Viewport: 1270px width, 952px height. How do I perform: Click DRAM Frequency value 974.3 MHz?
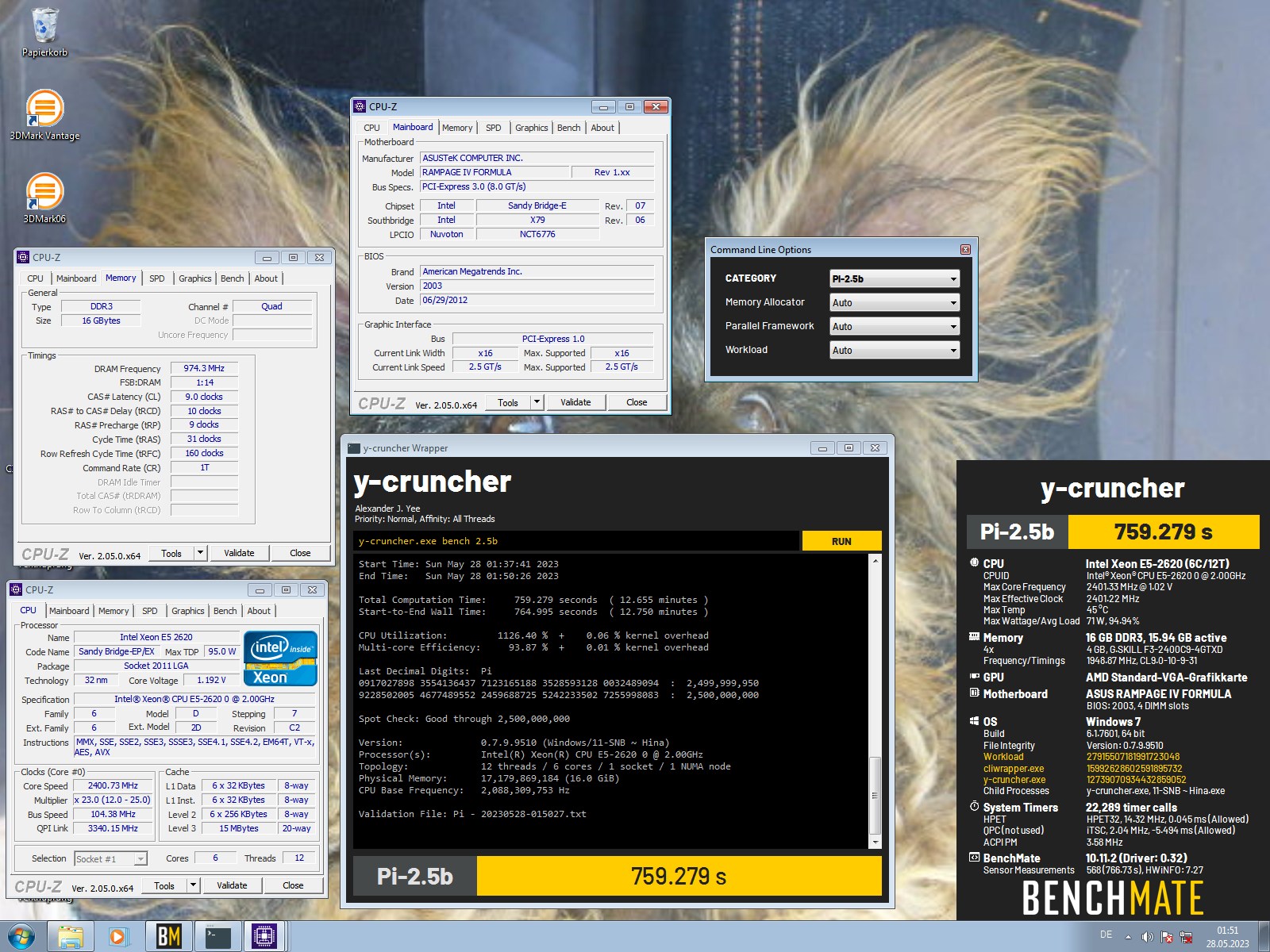(204, 369)
